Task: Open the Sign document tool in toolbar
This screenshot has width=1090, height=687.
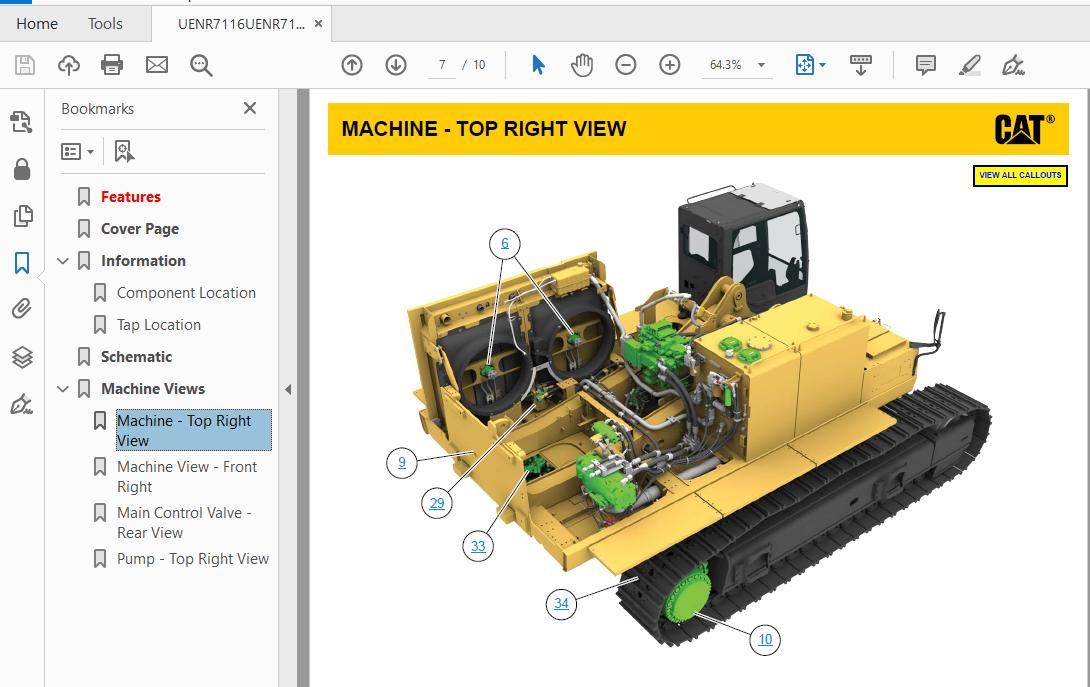Action: pos(1014,65)
